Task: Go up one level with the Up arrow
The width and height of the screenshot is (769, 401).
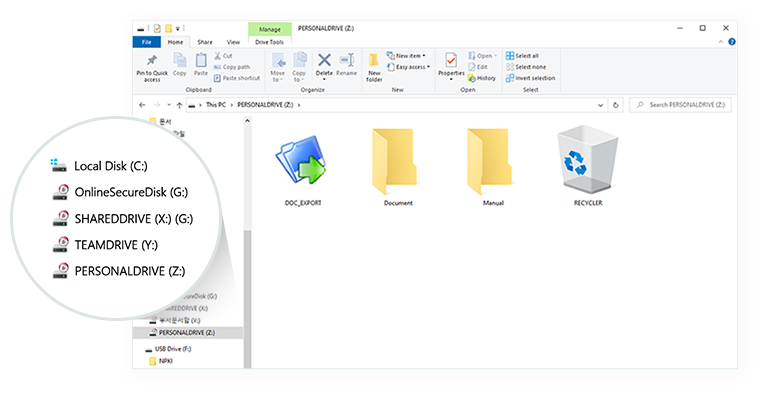Action: 179,104
